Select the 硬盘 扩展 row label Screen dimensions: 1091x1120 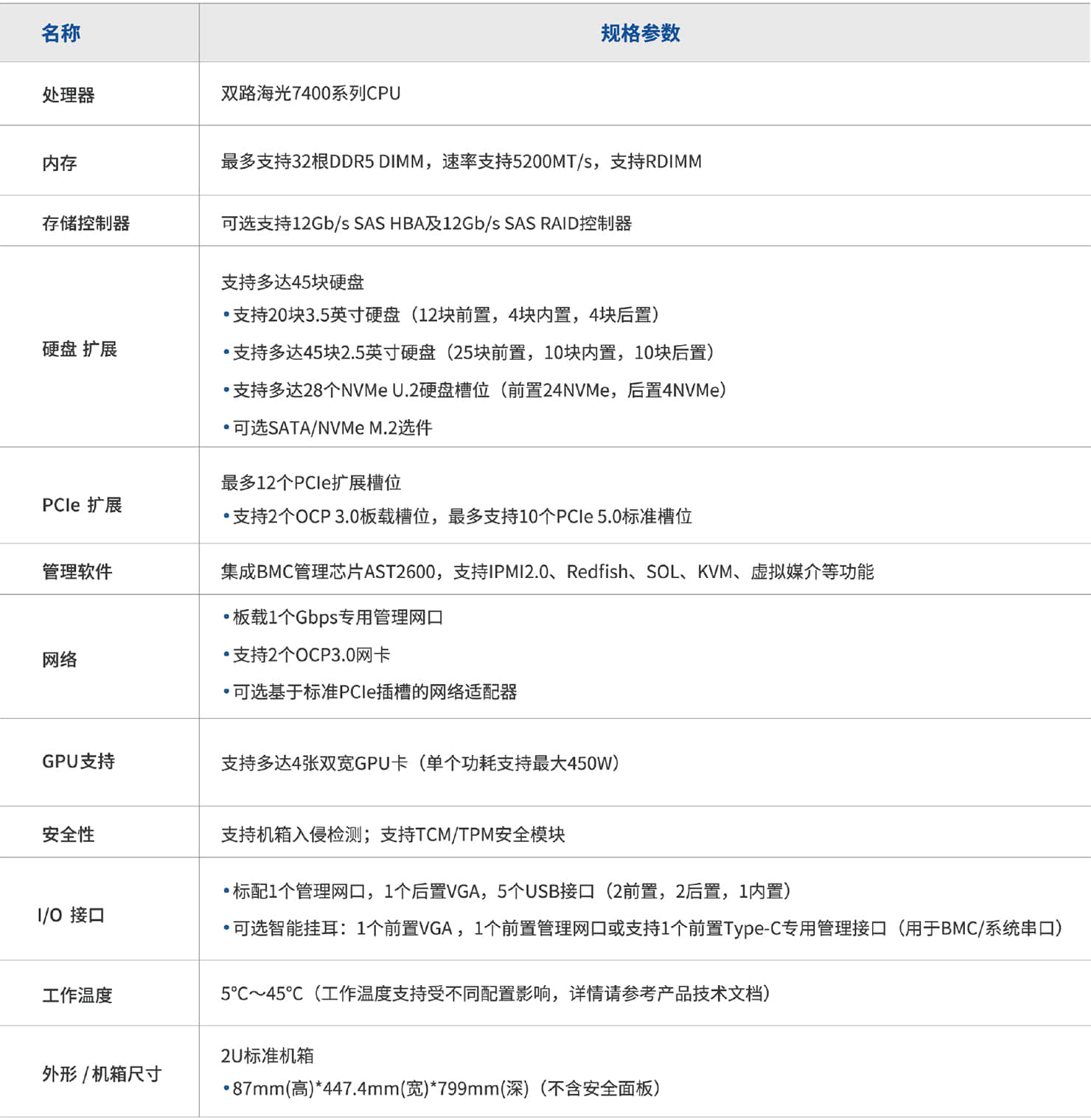(79, 349)
